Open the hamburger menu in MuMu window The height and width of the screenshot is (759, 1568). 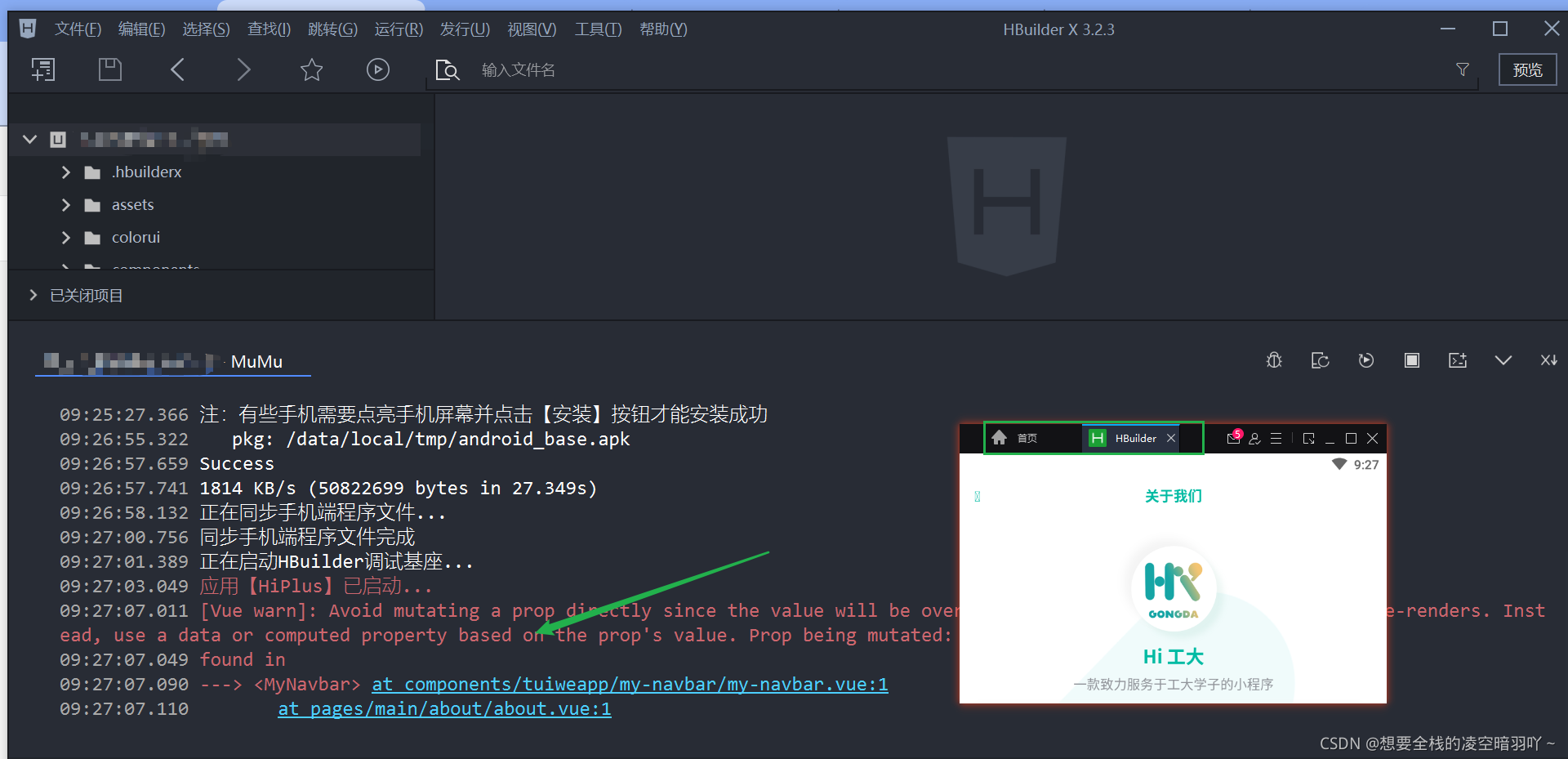point(1276,439)
